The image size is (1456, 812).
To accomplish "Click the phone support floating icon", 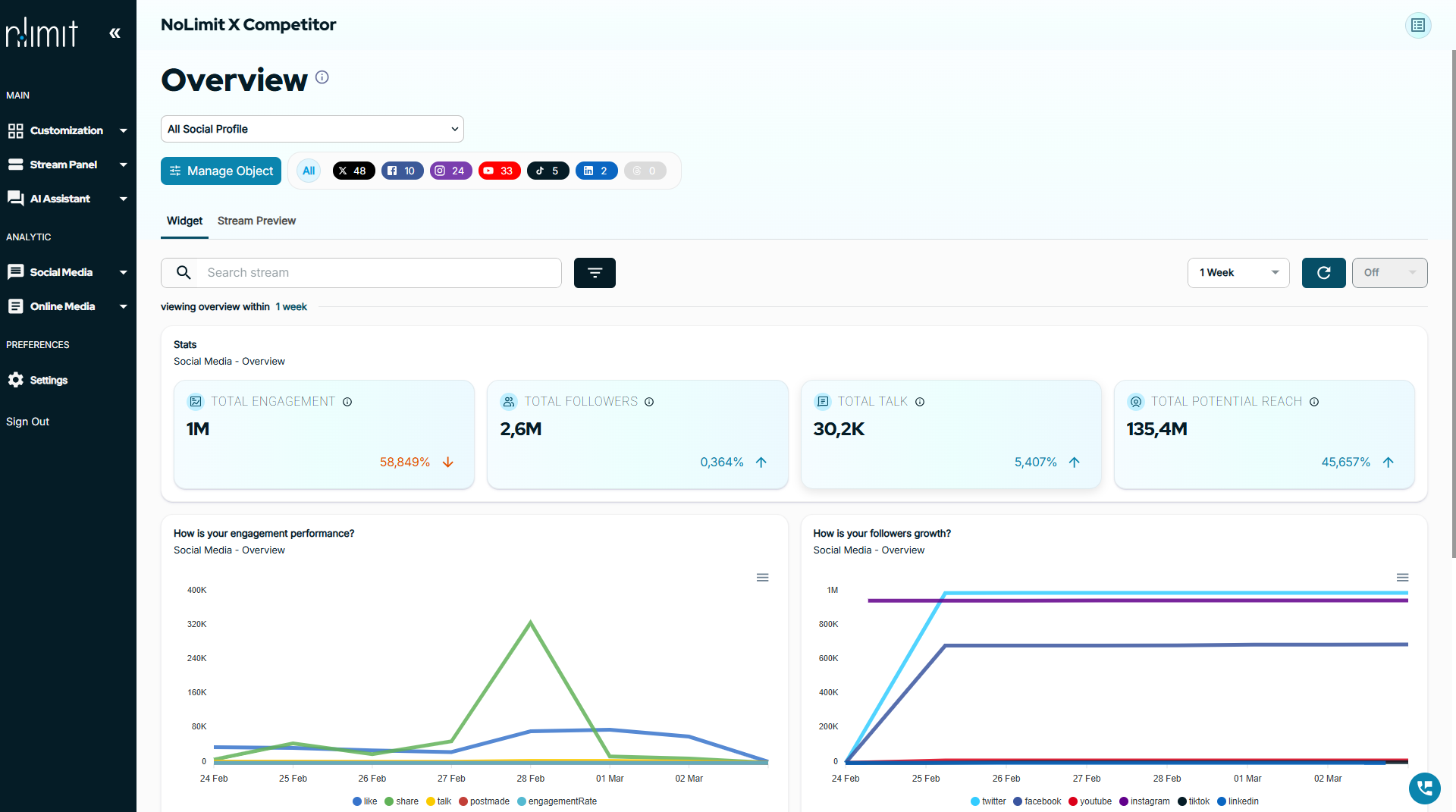I will [1424, 788].
